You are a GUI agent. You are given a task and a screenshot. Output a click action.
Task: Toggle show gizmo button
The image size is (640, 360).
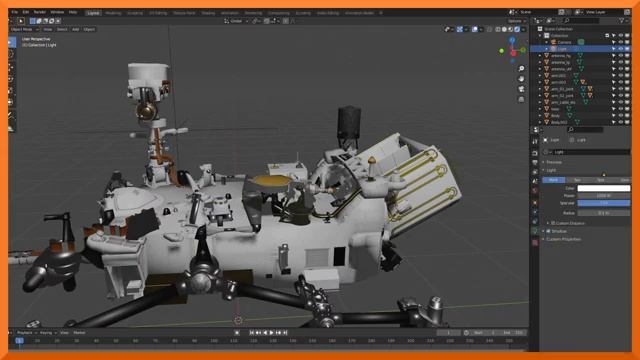[x=460, y=29]
